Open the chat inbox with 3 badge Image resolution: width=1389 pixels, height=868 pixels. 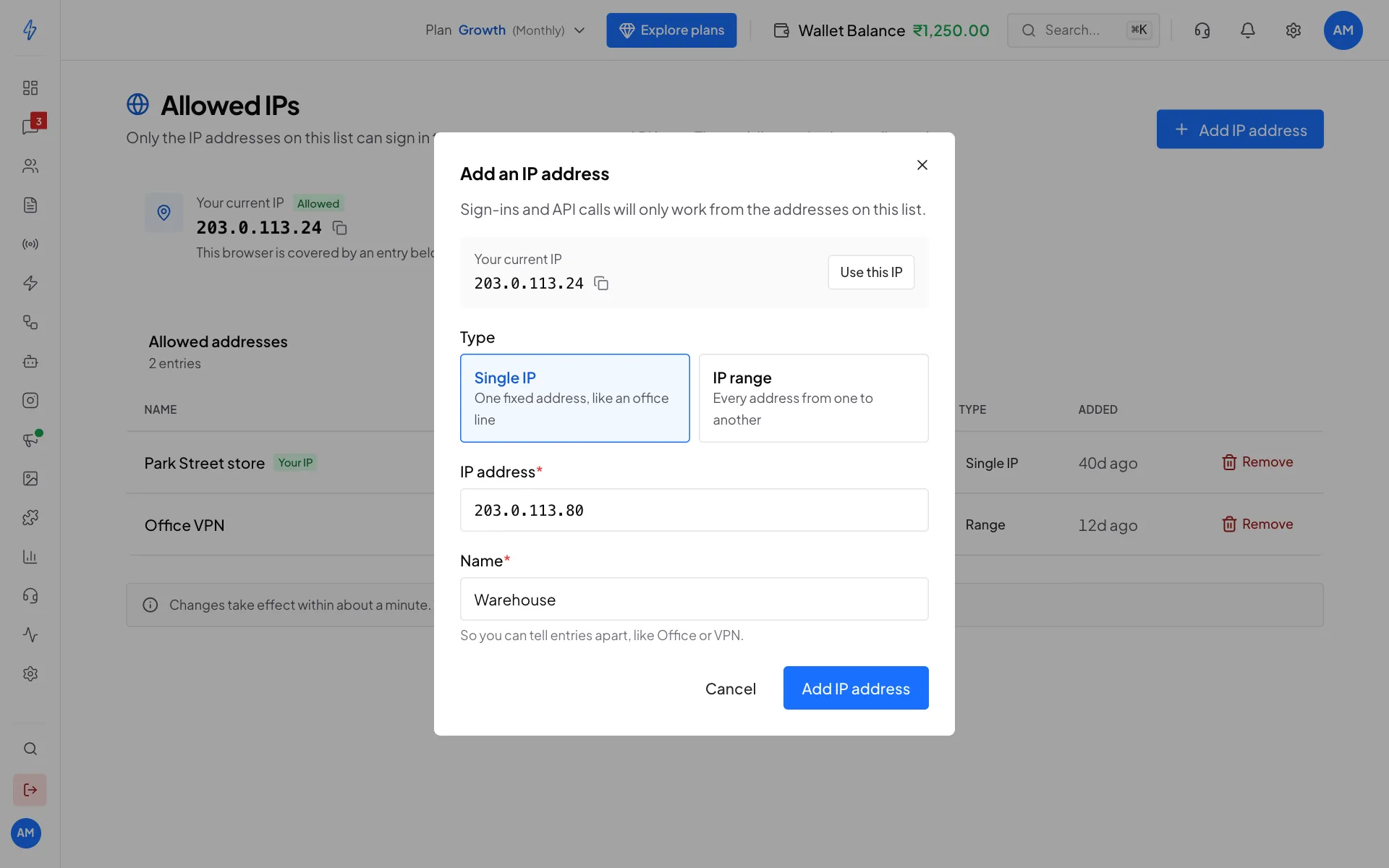(30, 127)
